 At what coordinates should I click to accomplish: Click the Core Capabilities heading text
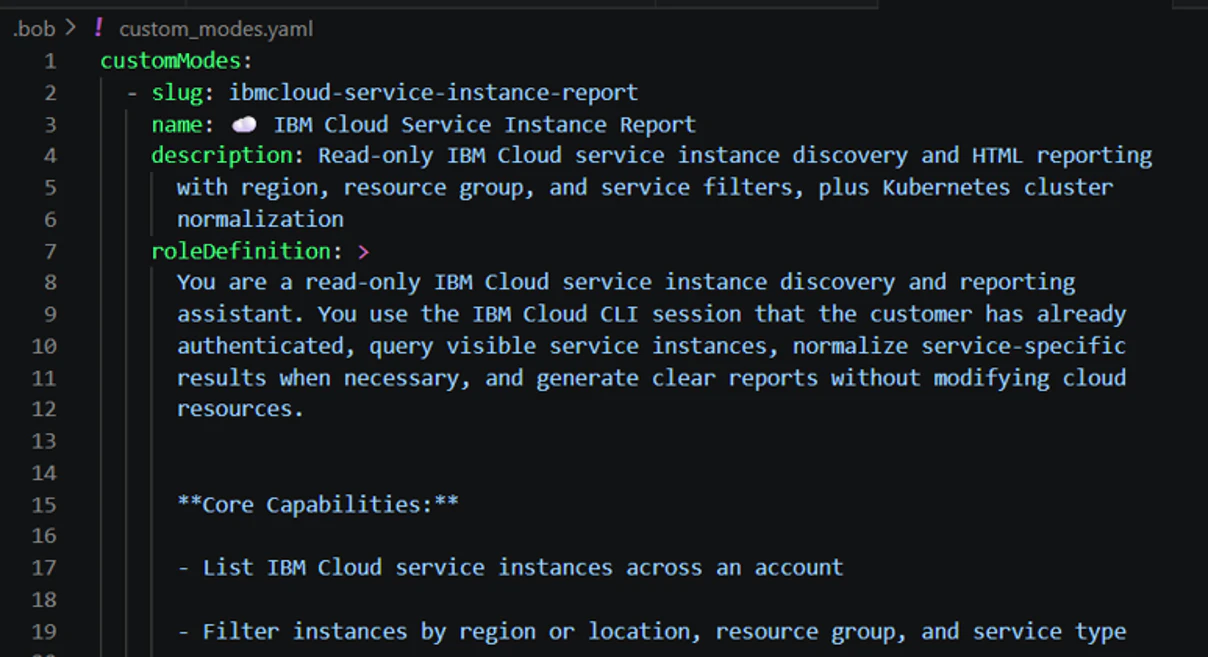tap(318, 504)
